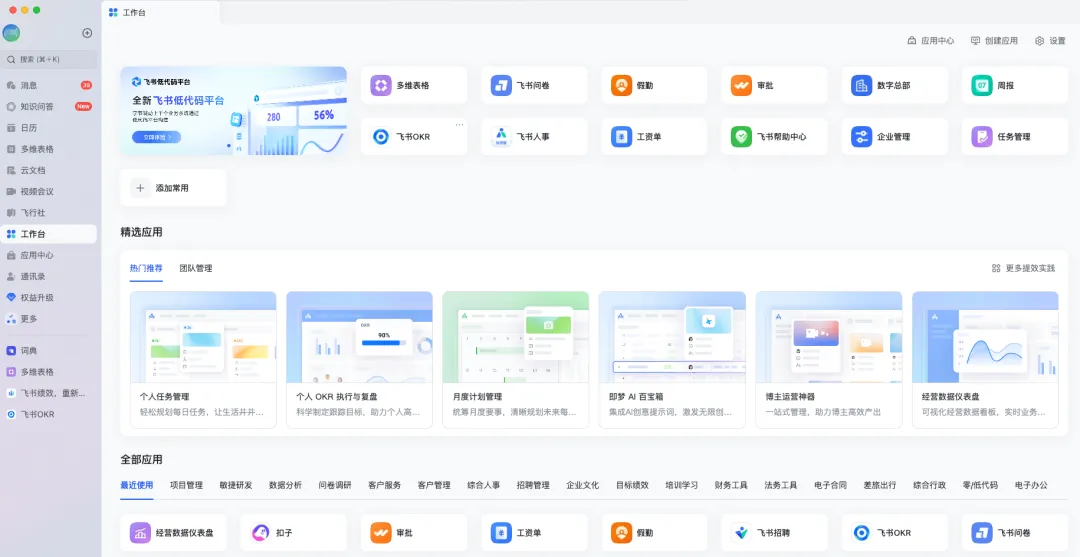Open the 扣子 app in recent apps
1080x557 pixels.
pyautogui.click(x=293, y=533)
